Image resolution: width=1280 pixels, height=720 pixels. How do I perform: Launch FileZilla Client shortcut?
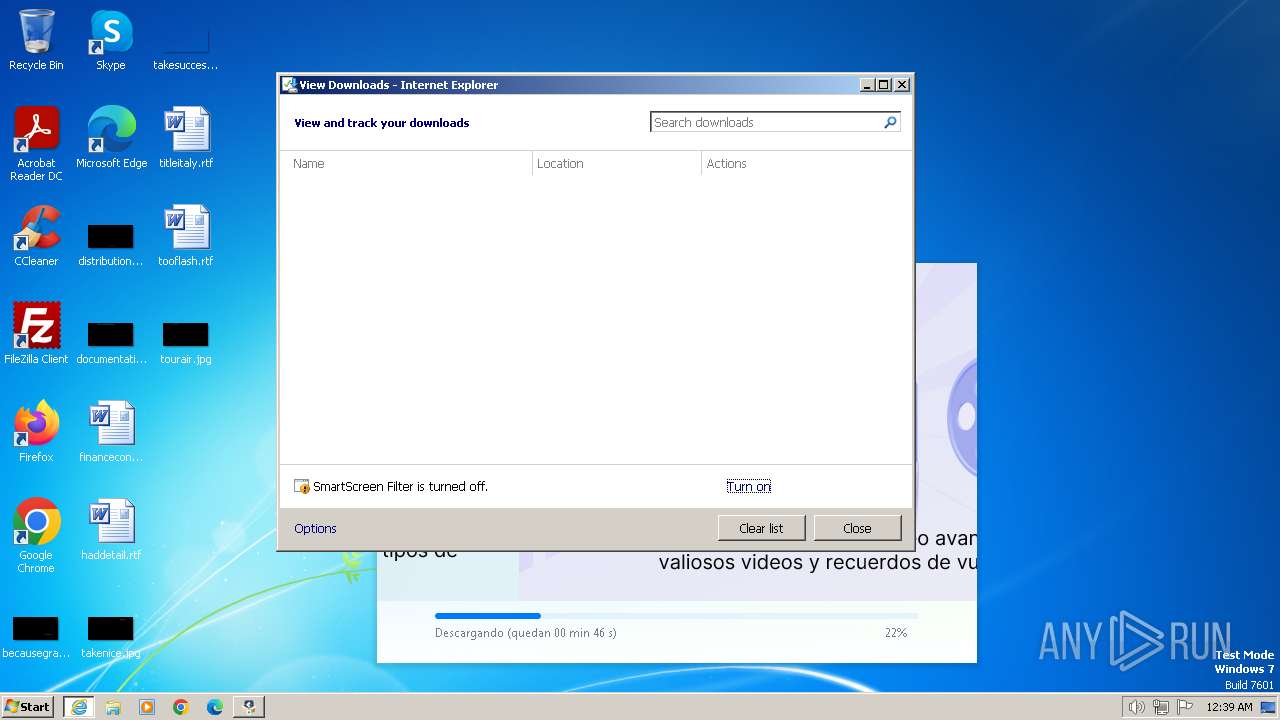pos(36,334)
